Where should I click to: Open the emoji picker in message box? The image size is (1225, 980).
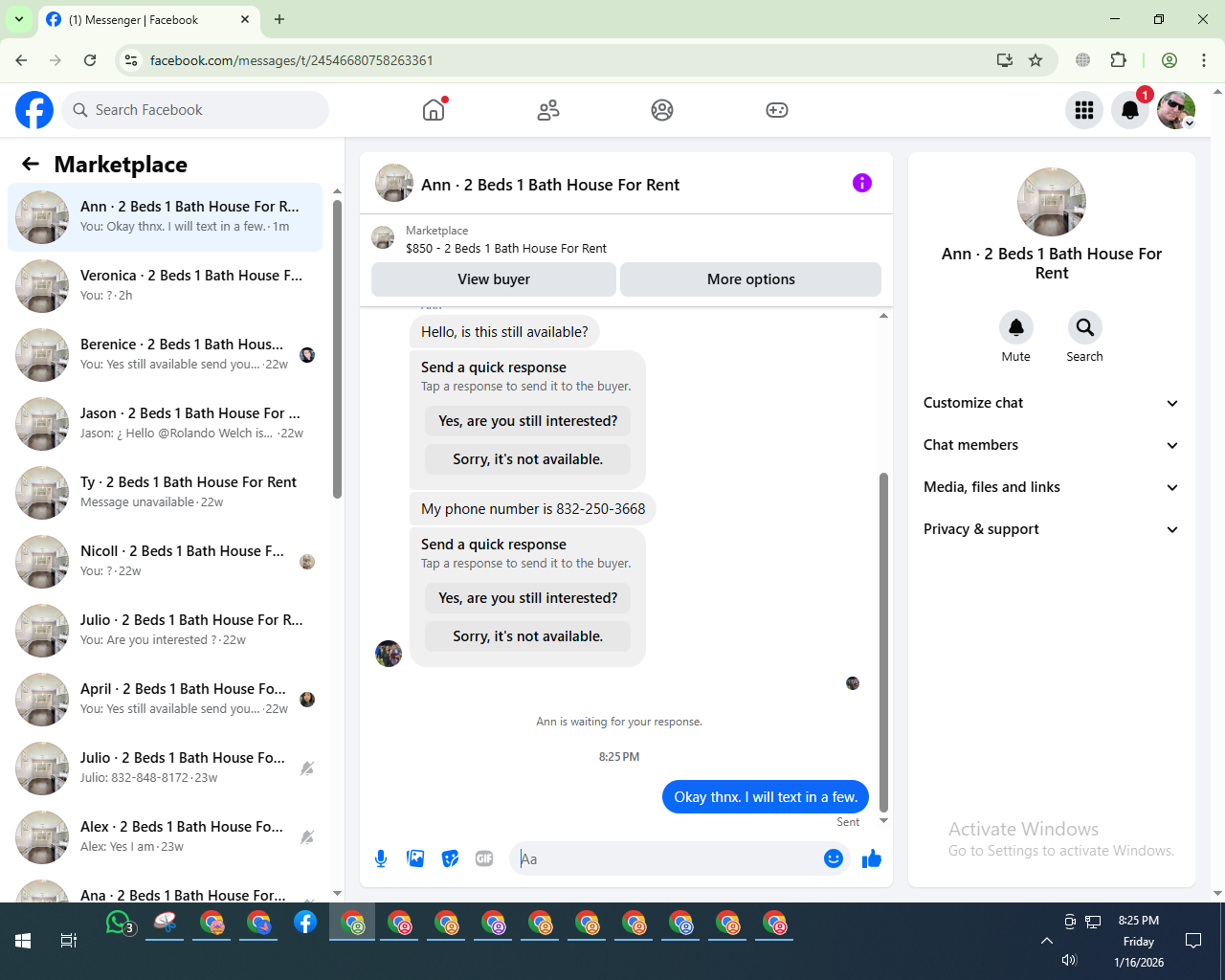click(x=834, y=858)
